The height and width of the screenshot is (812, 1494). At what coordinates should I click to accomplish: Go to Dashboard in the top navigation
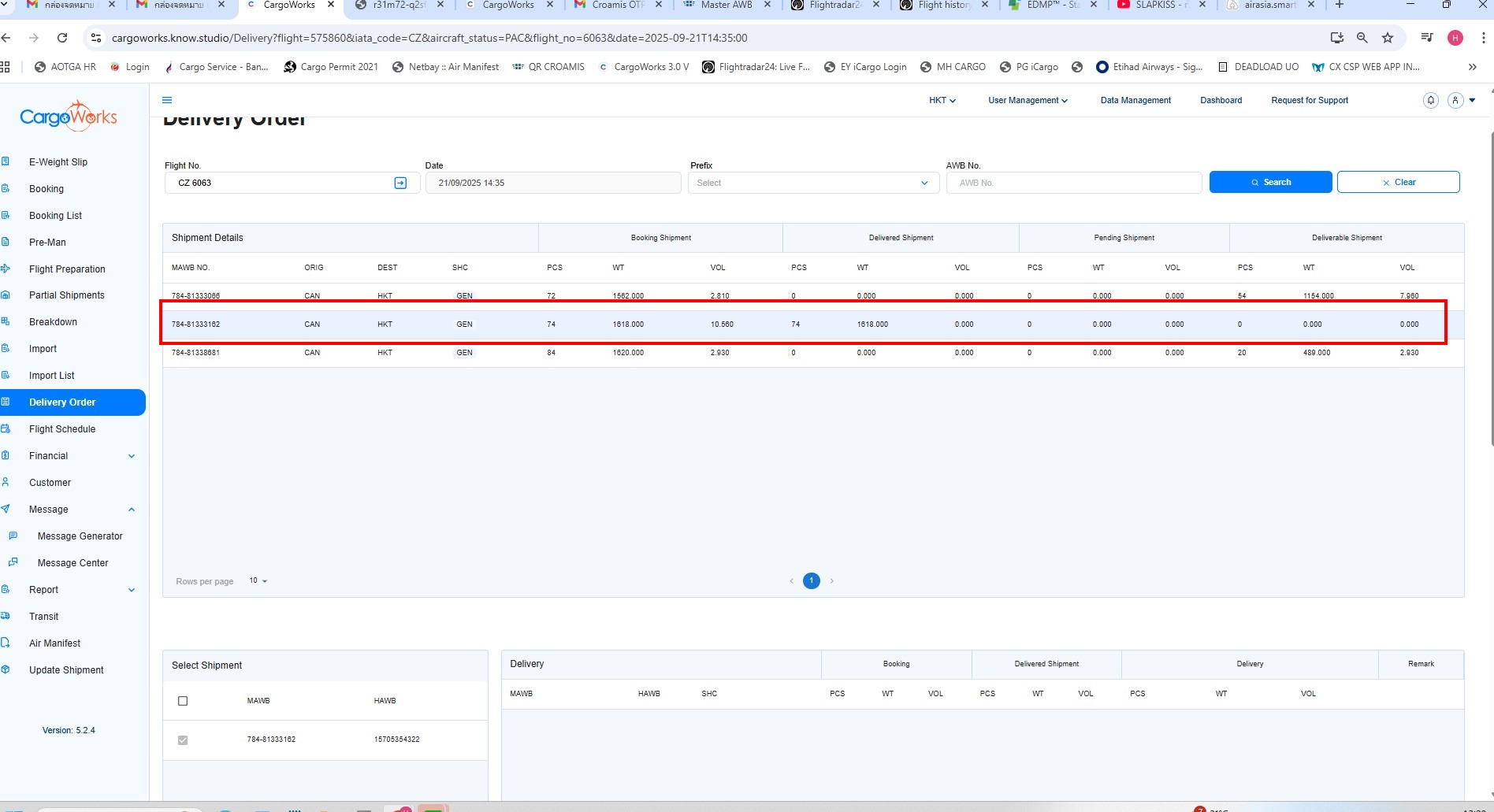(1221, 100)
